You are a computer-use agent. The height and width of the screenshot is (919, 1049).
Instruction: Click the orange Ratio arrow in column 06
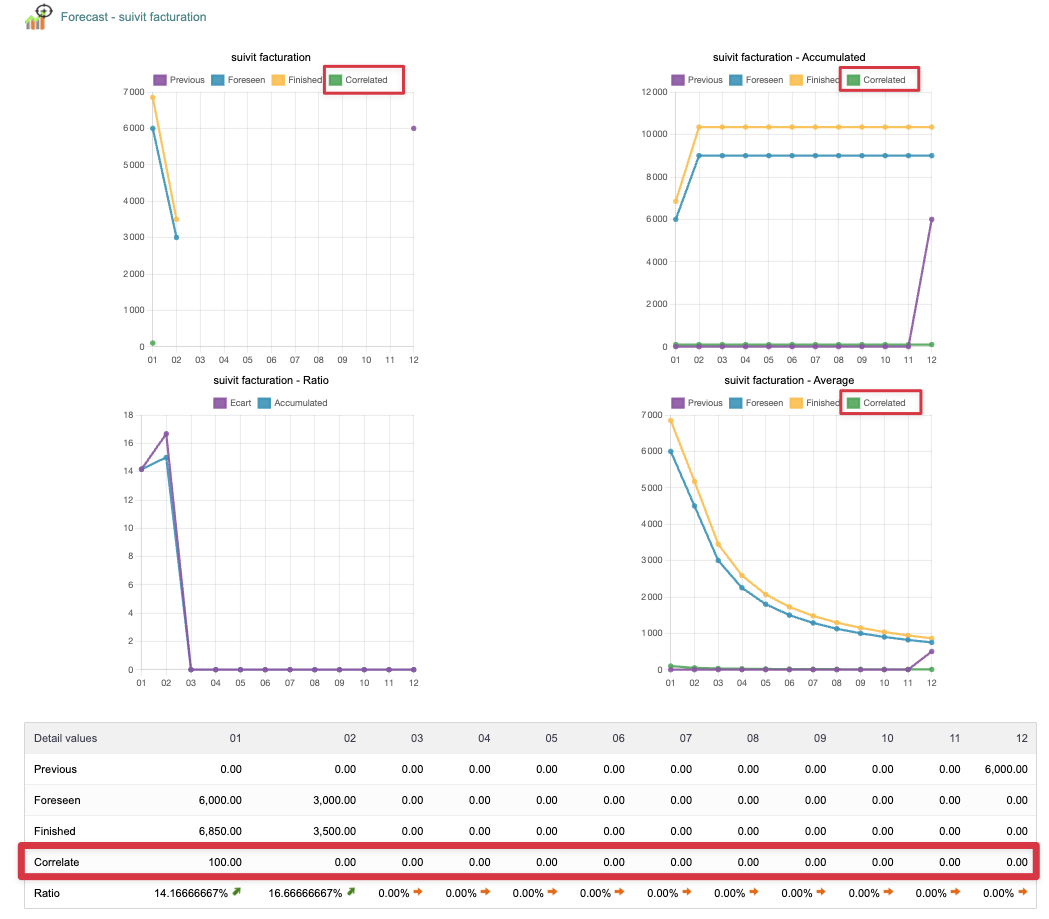click(620, 892)
